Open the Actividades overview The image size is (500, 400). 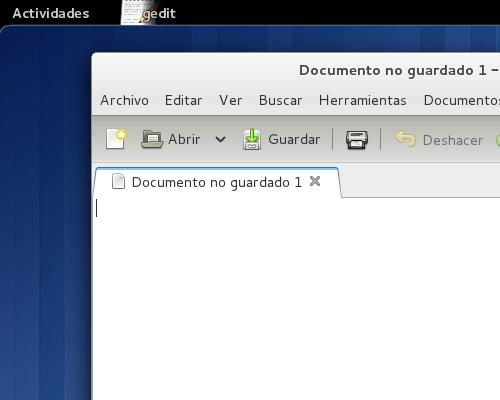51,13
